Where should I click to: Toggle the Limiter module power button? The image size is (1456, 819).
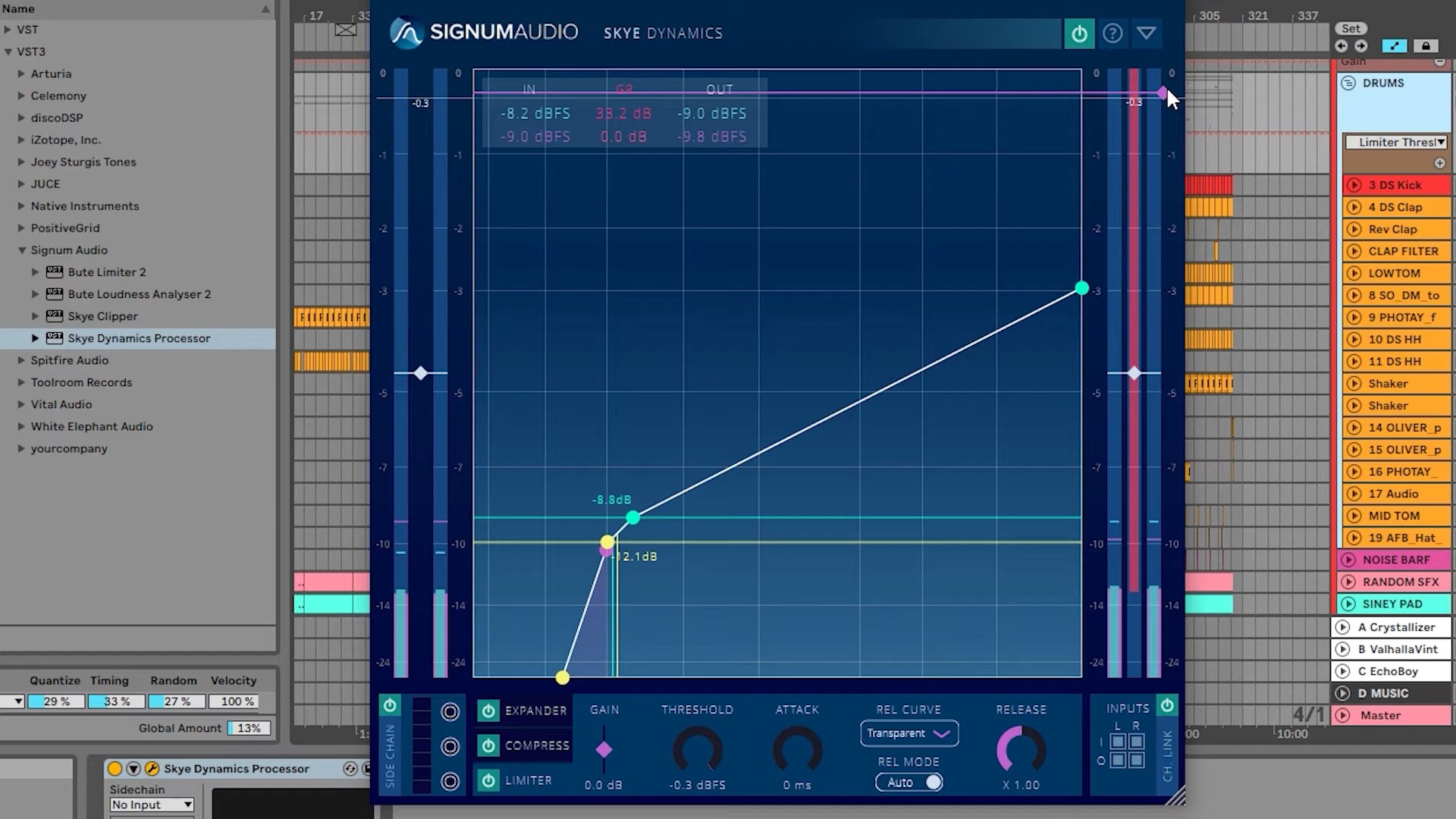click(x=488, y=780)
